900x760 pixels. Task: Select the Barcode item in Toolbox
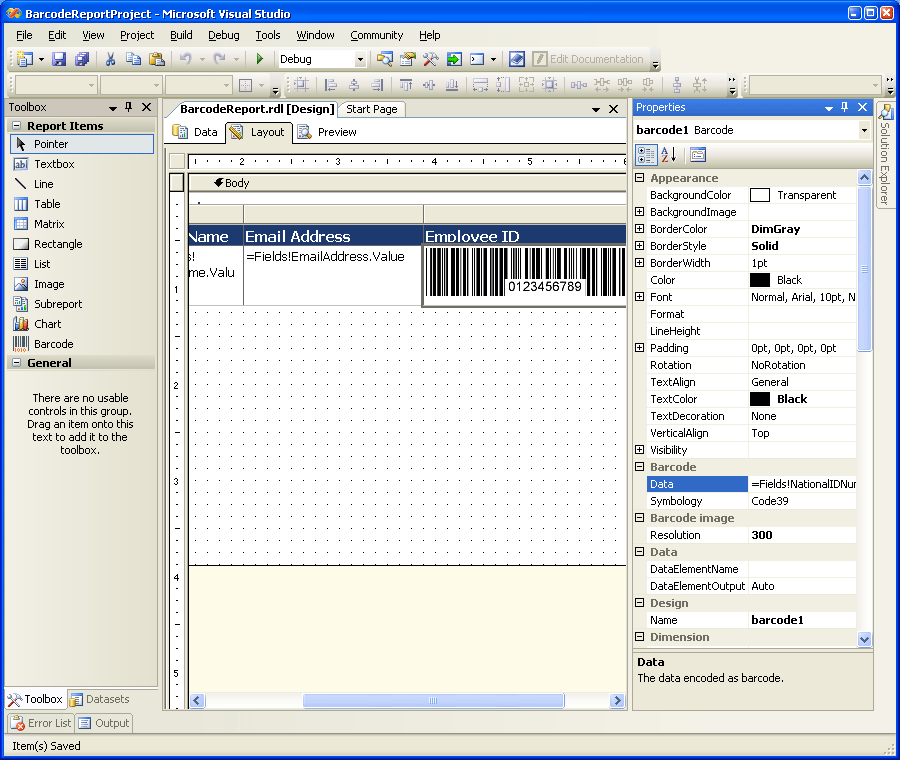click(x=53, y=344)
